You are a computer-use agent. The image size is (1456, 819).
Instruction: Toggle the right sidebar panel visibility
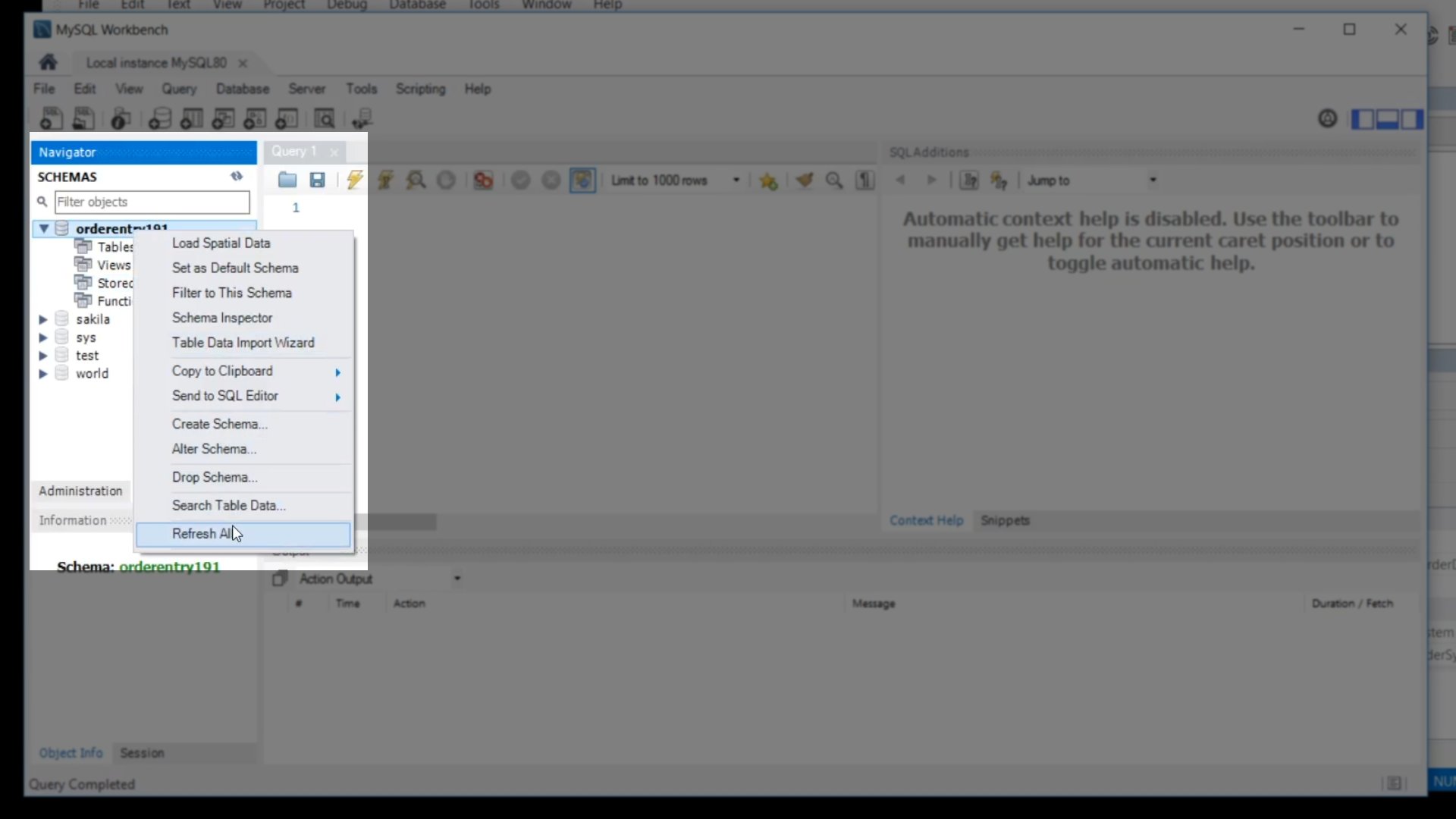tap(1411, 119)
